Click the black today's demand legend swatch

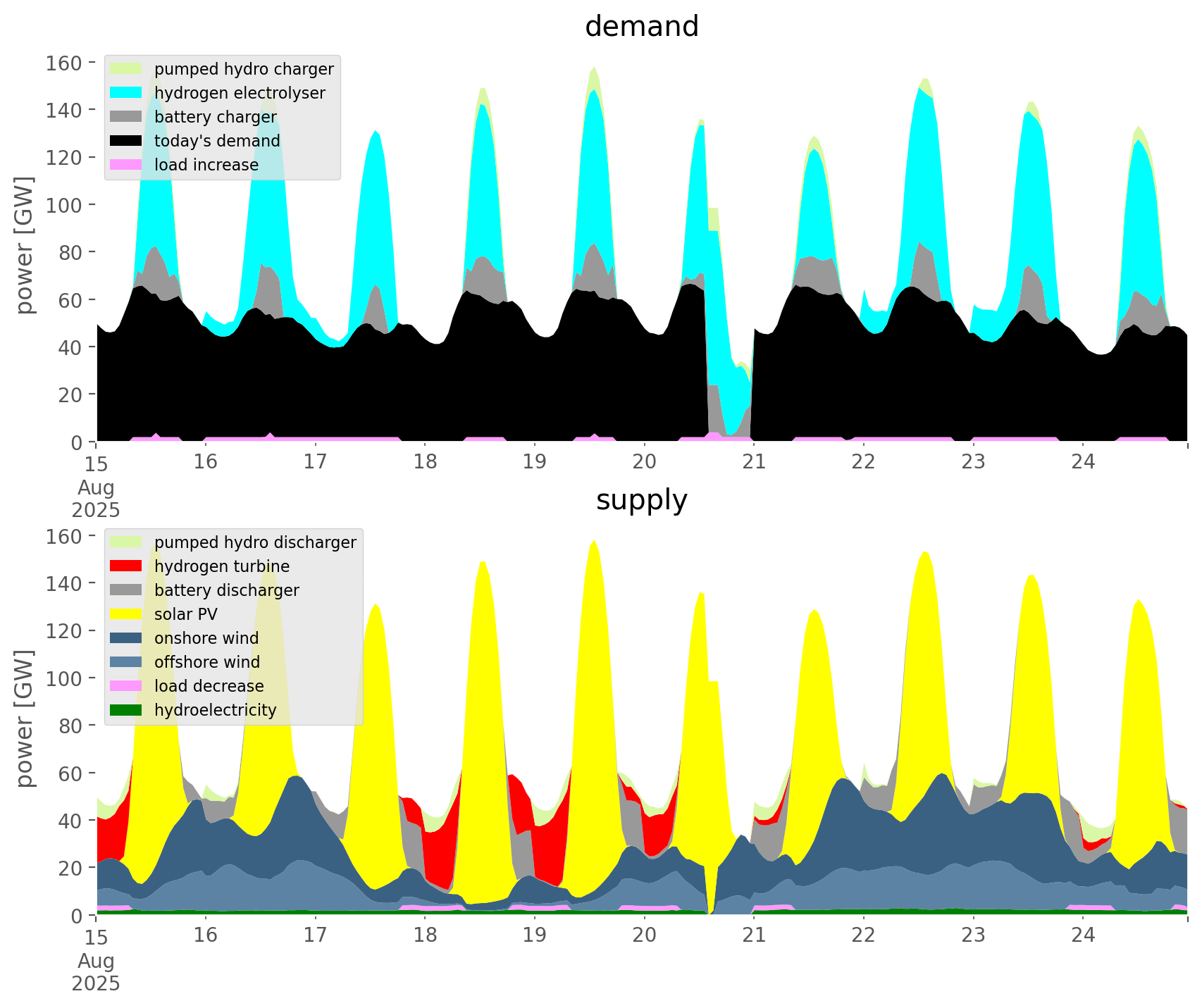click(x=127, y=141)
